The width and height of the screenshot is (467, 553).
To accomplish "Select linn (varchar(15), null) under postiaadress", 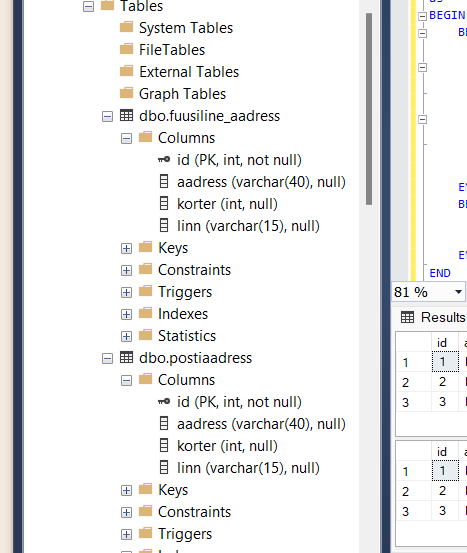I will (248, 468).
